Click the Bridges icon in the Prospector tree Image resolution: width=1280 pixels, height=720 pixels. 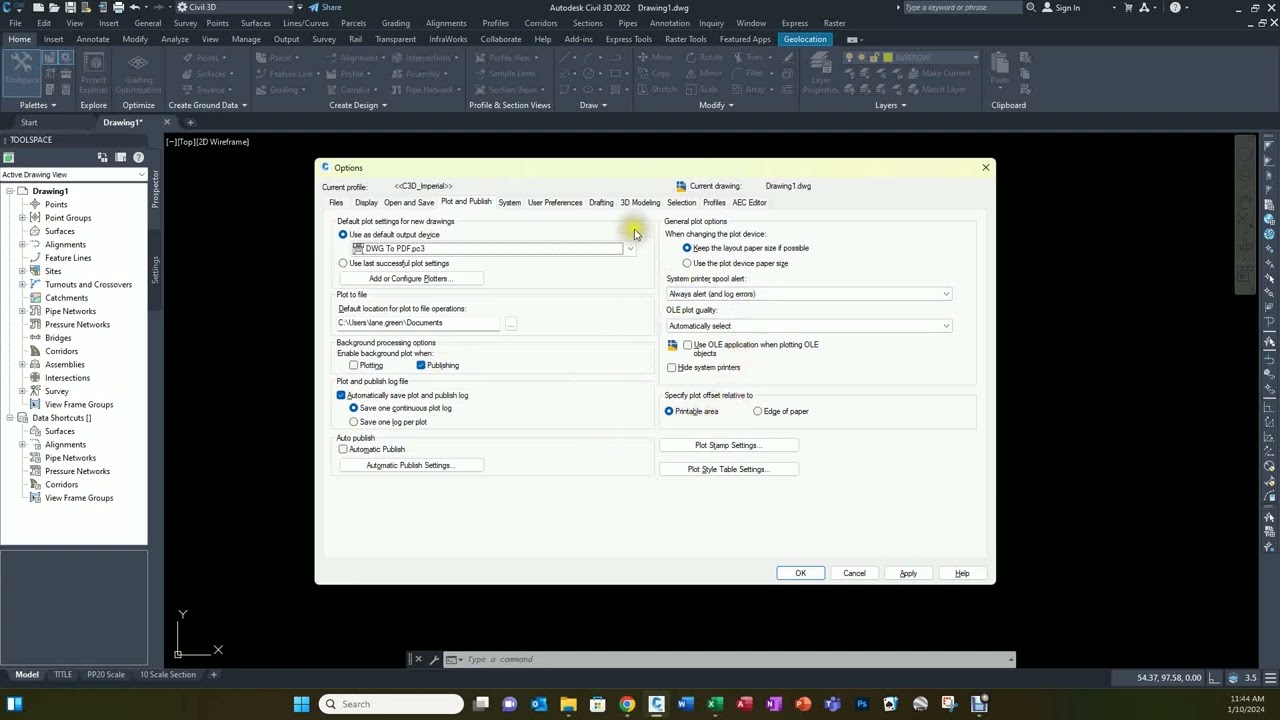tap(35, 338)
